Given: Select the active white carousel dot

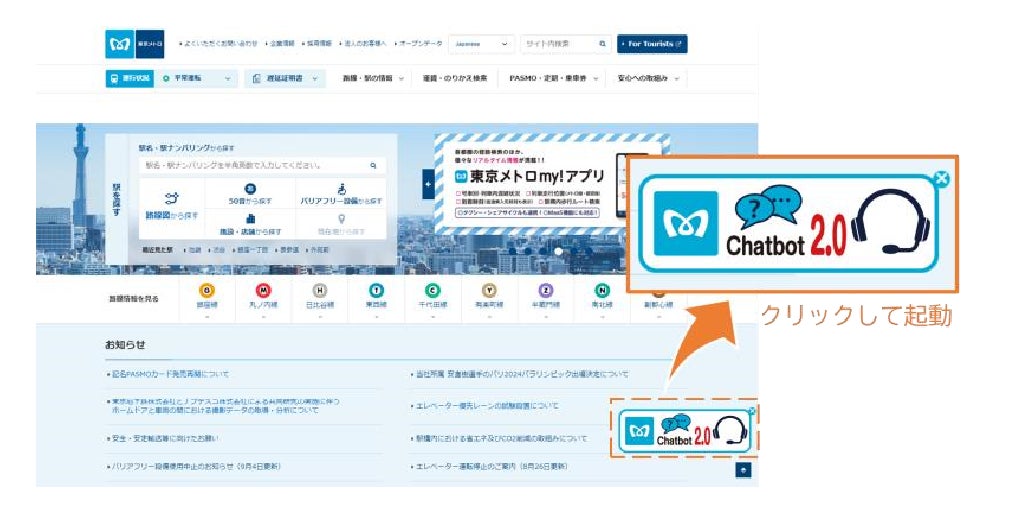Looking at the screenshot, I should coord(558,252).
